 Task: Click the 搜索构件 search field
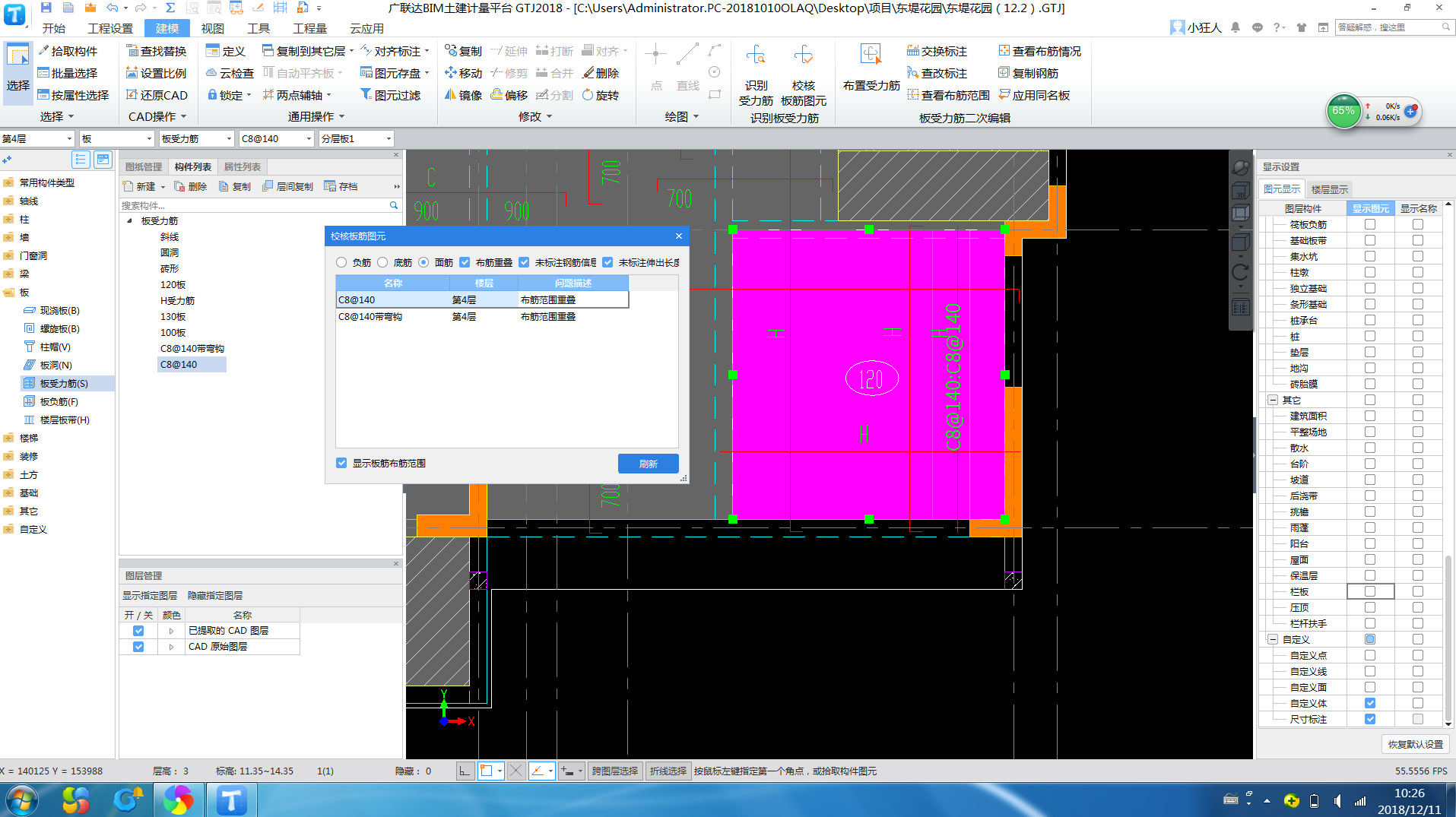[x=255, y=205]
